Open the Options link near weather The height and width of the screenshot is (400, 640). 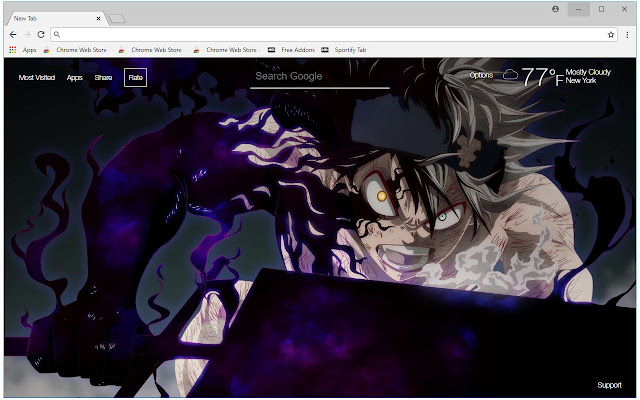(481, 75)
